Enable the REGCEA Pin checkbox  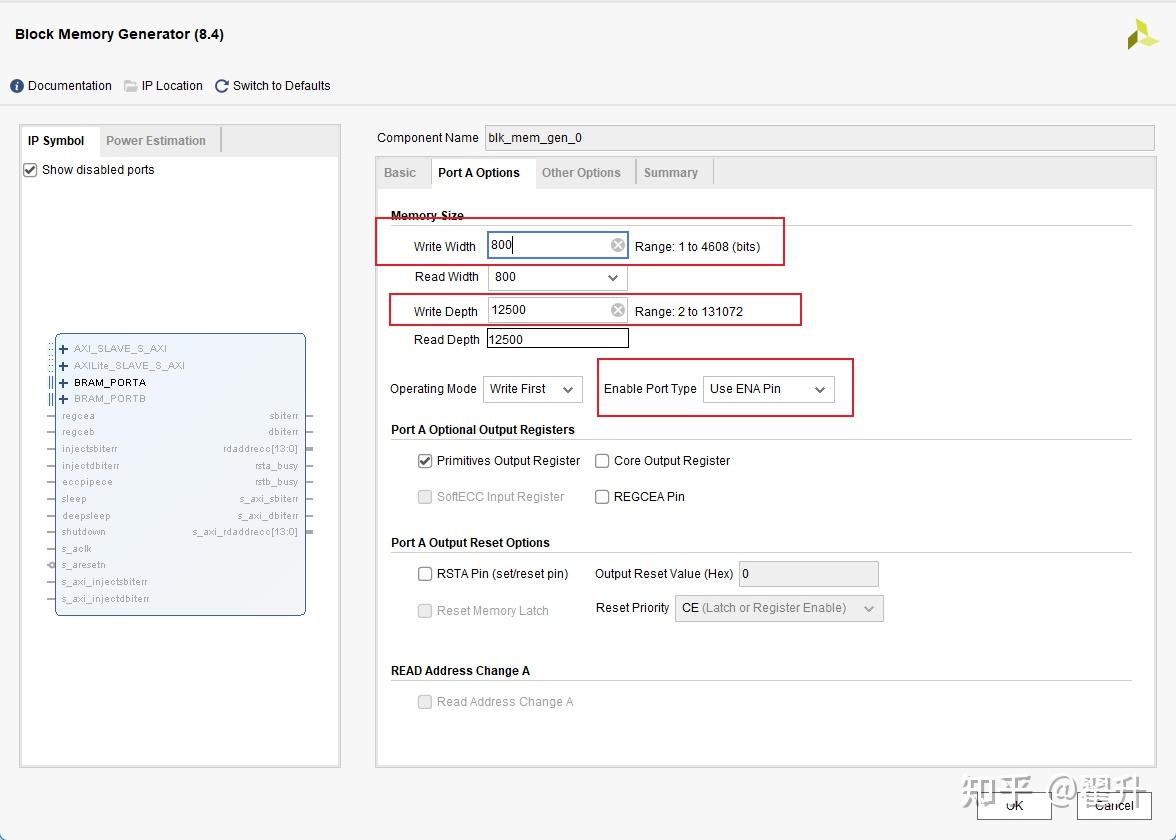[602, 496]
